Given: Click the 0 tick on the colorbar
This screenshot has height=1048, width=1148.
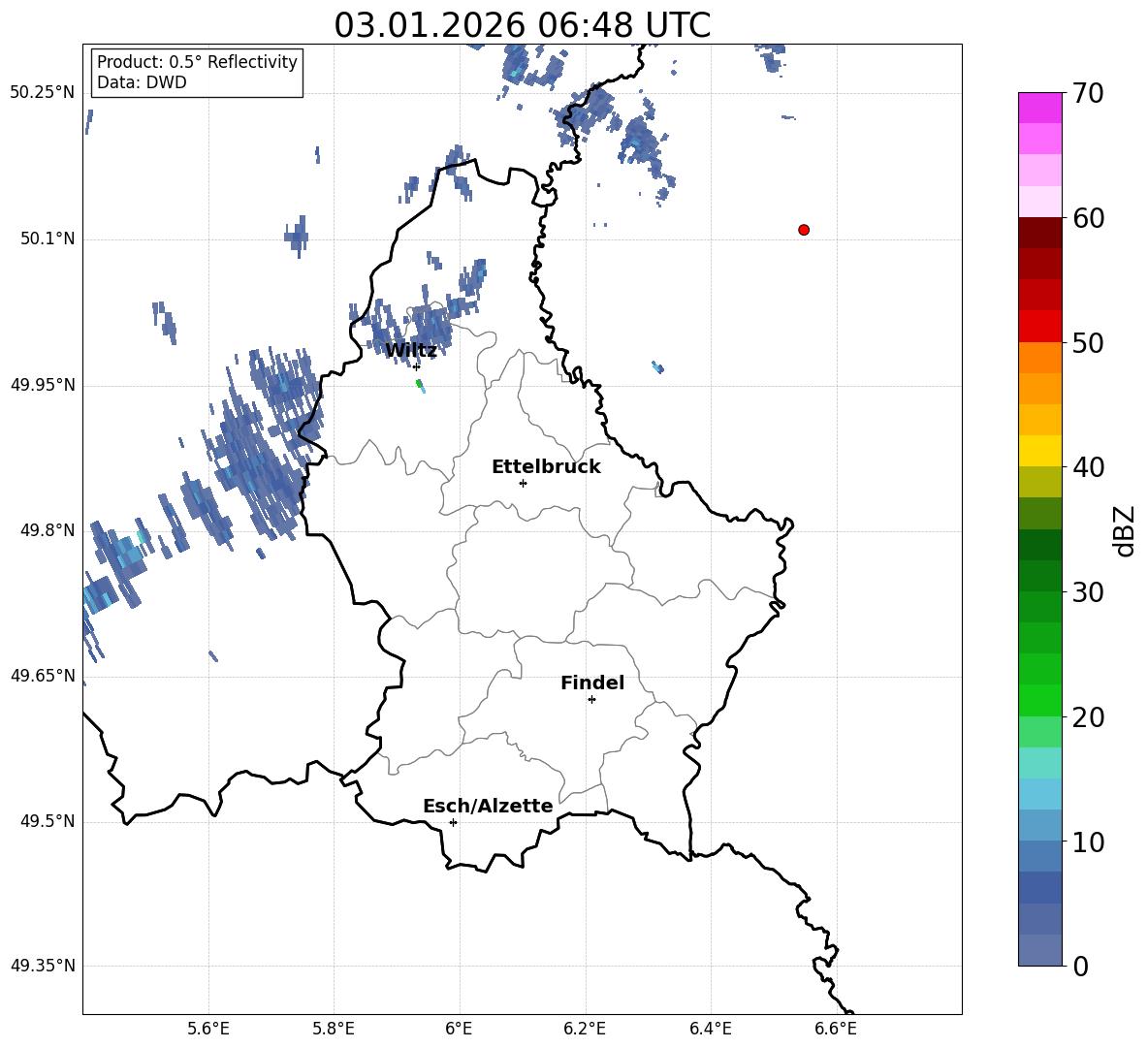Looking at the screenshot, I should point(1080,966).
